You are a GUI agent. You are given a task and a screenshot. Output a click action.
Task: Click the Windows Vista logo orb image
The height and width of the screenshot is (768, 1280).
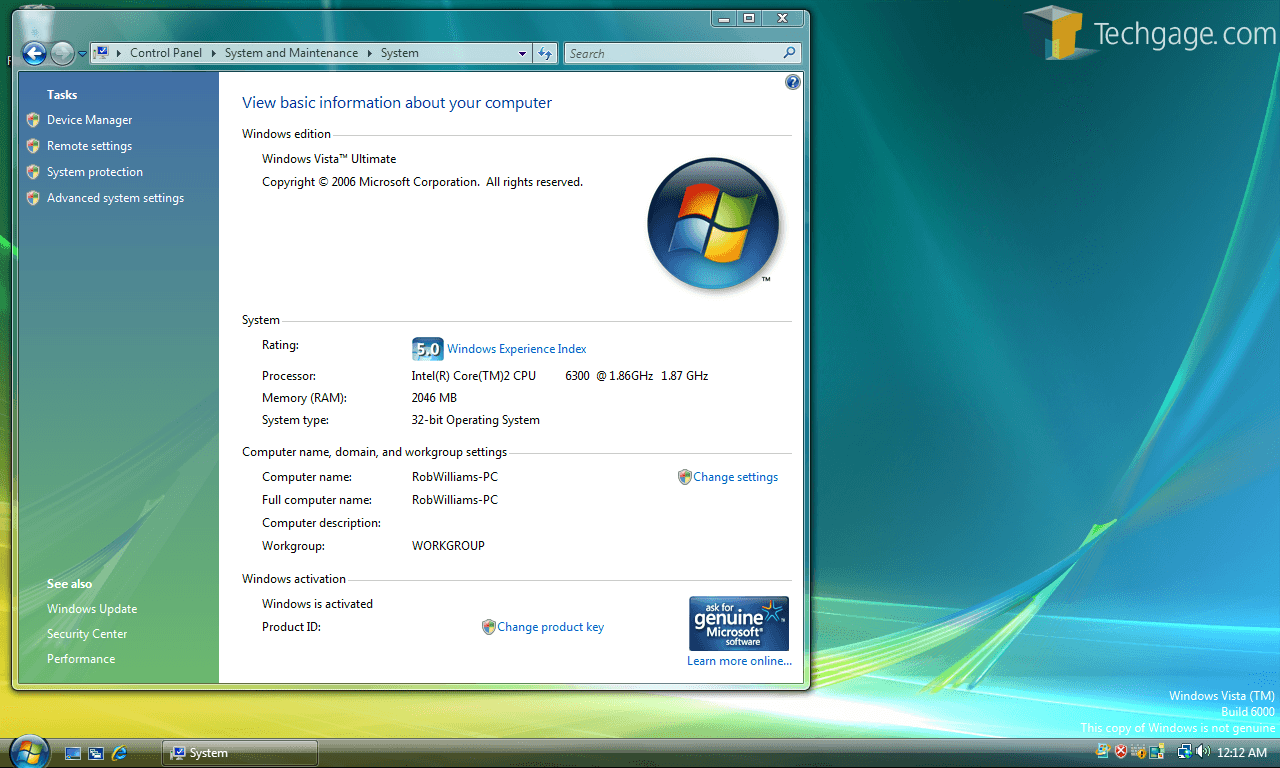pyautogui.click(x=713, y=224)
